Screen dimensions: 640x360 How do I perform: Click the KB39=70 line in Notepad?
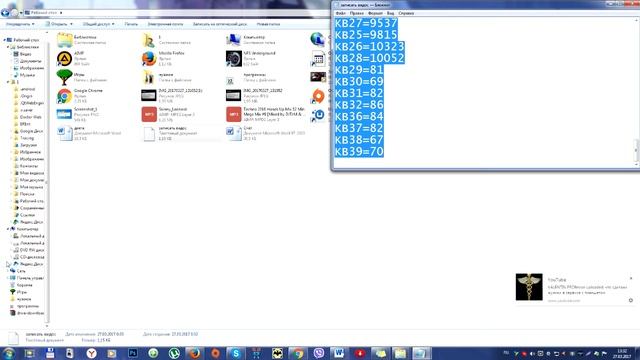point(359,152)
